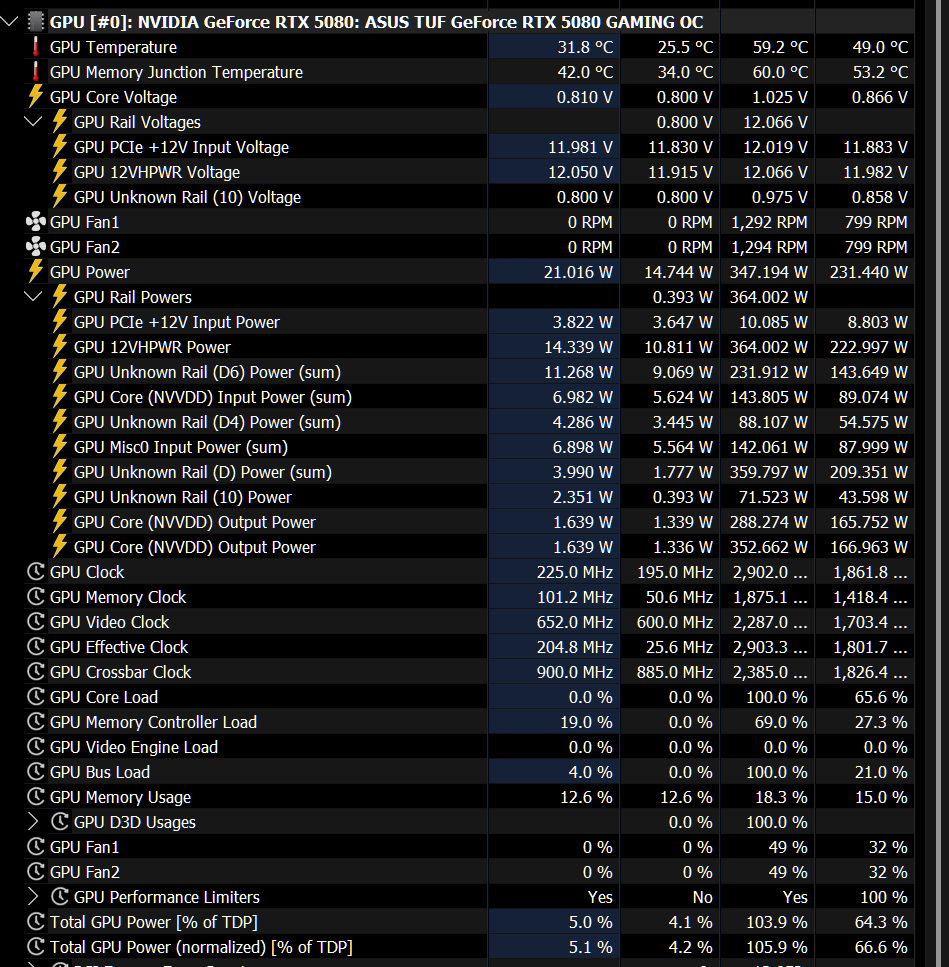Select the GPU Misc0 Input Power (sum) row
This screenshot has height=967, width=949.
[x=180, y=447]
